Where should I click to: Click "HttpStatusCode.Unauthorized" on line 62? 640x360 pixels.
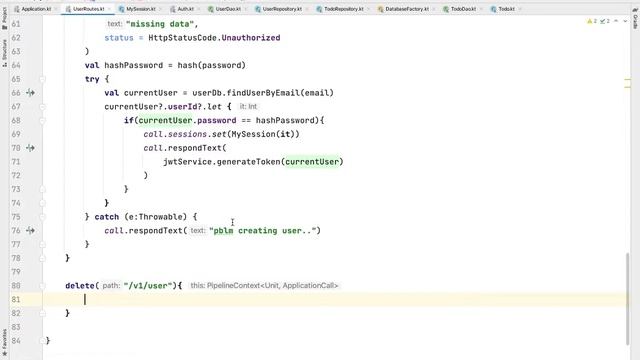(214, 38)
